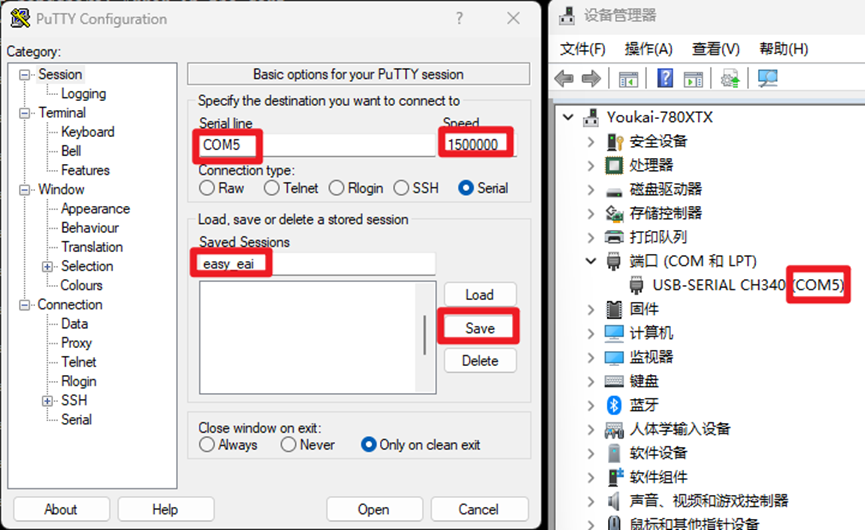The height and width of the screenshot is (530, 865).
Task: Expand the SSH category node
Action: coord(47,401)
